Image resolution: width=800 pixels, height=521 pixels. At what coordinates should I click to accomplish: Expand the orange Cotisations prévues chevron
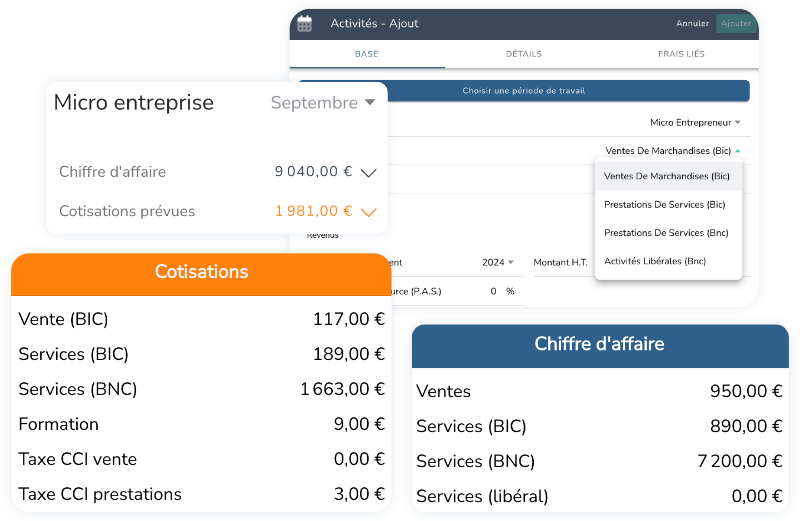(x=368, y=212)
